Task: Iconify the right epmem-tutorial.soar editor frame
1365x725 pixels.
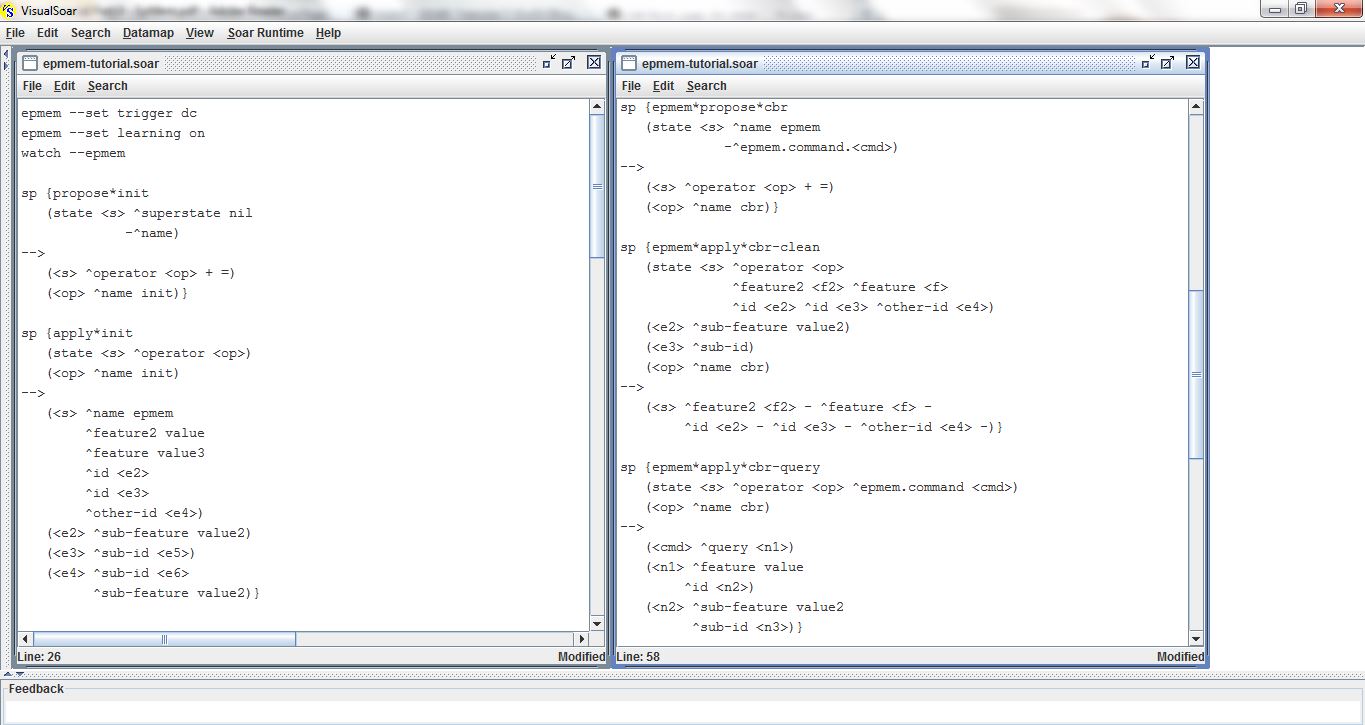Action: coord(1148,62)
